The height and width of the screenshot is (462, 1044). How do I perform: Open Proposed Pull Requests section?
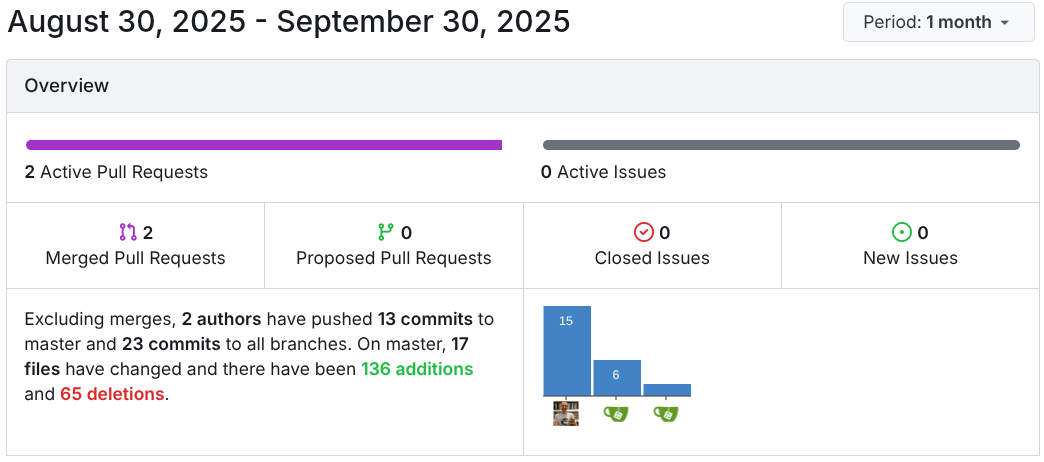(x=393, y=258)
